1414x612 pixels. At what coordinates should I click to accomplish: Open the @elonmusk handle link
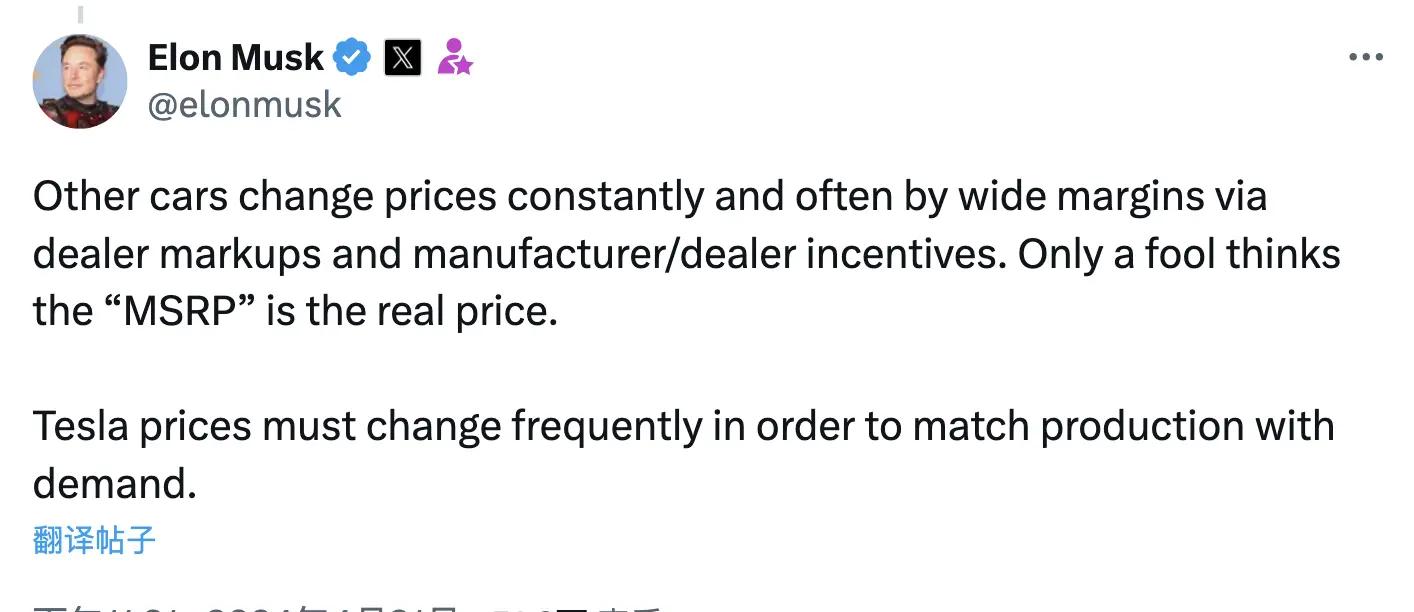pos(245,104)
